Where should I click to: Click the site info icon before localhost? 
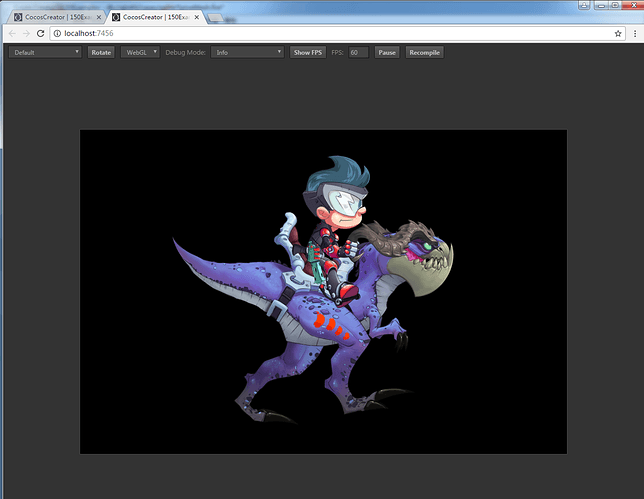tap(57, 33)
